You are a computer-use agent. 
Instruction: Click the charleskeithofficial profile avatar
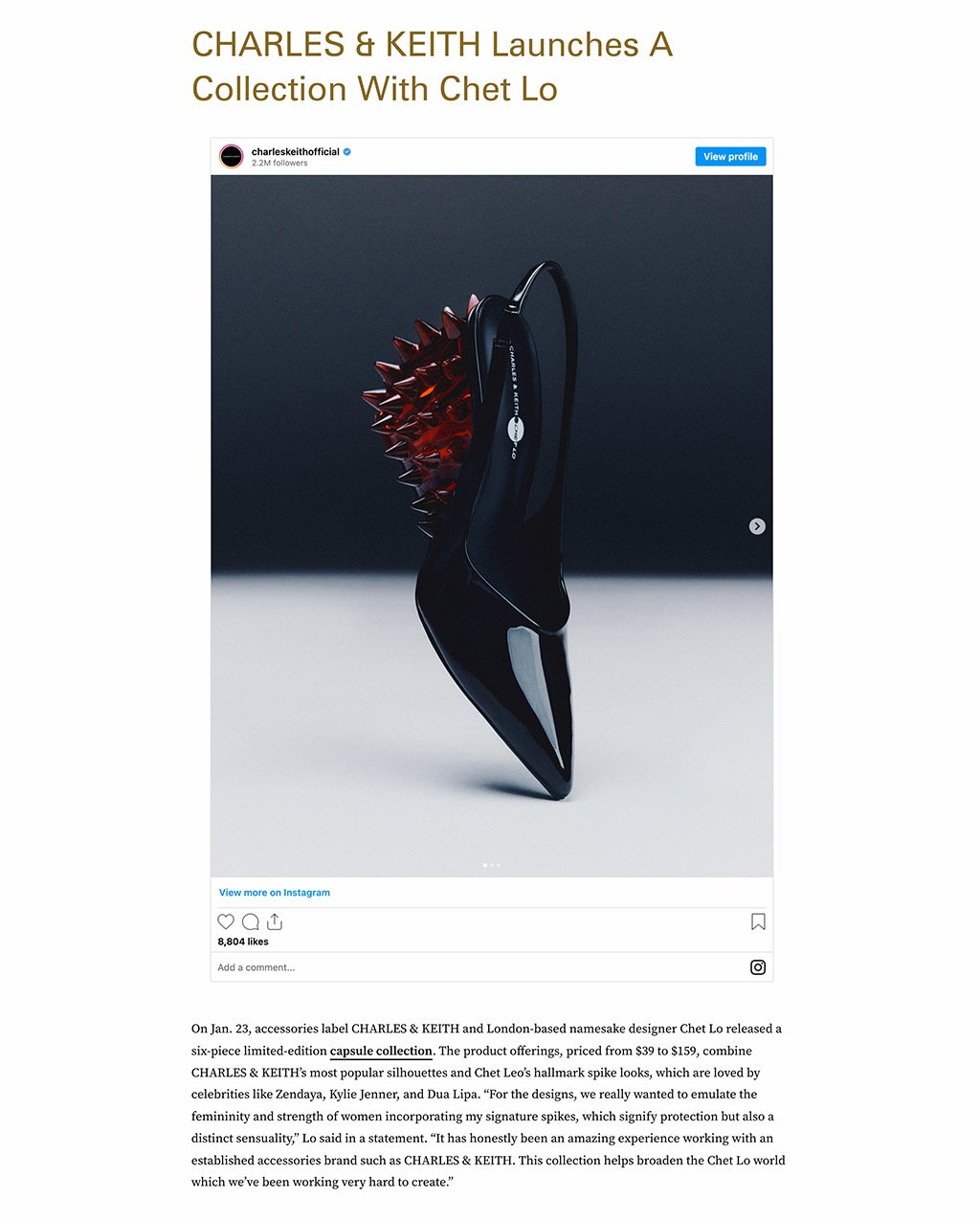[x=232, y=156]
